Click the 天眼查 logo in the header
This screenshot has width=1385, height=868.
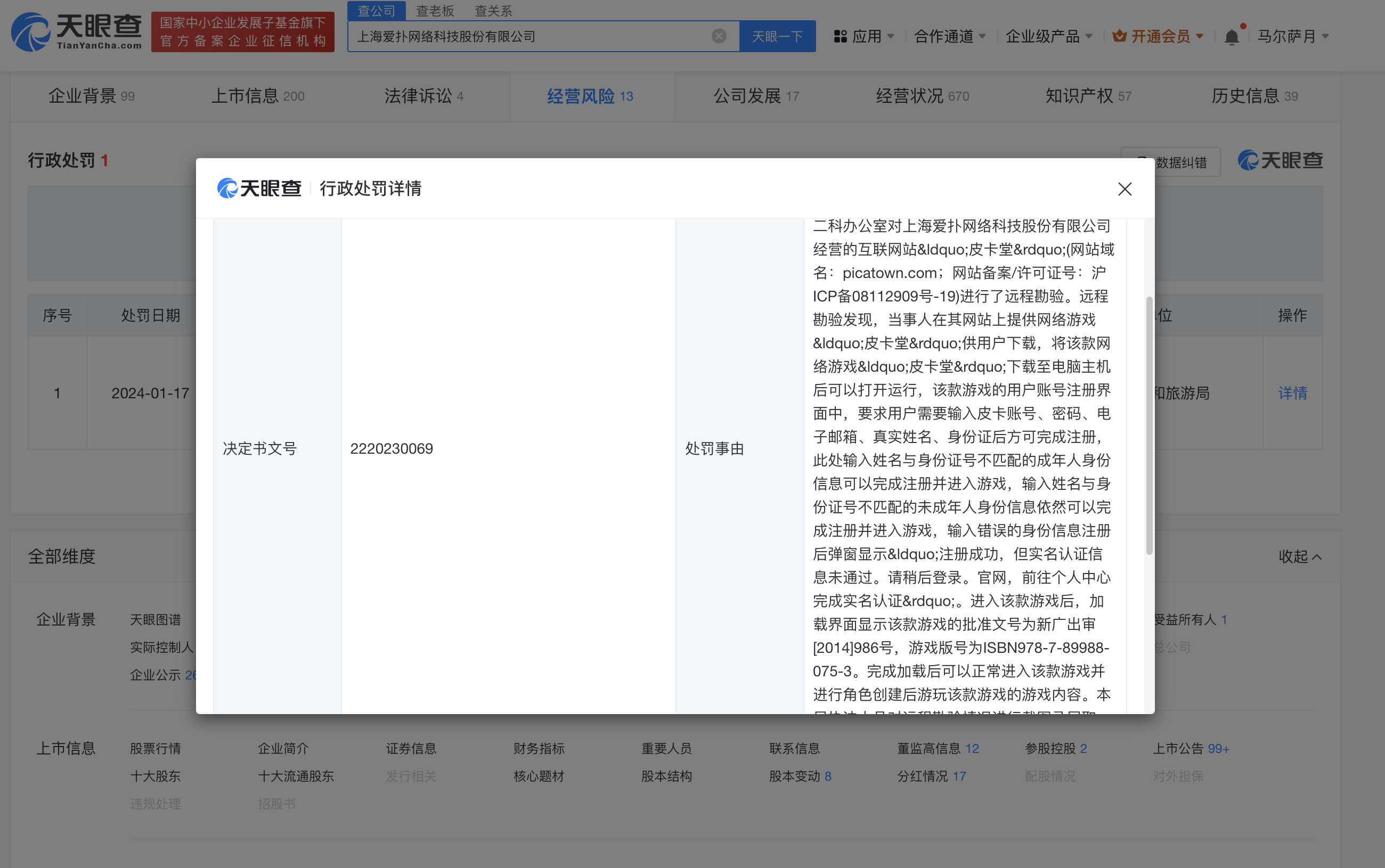pyautogui.click(x=76, y=32)
